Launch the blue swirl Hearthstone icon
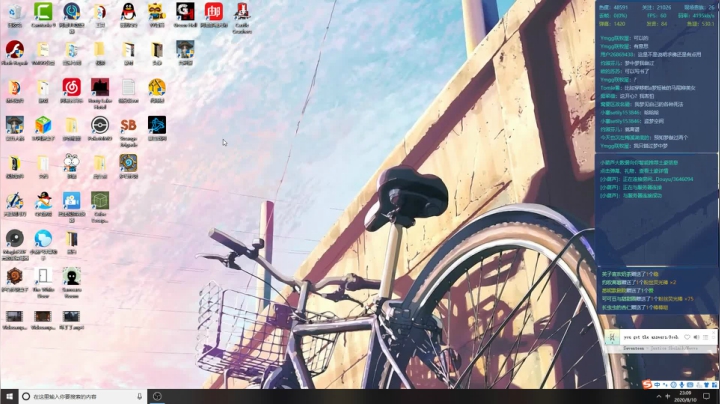 coord(129,164)
